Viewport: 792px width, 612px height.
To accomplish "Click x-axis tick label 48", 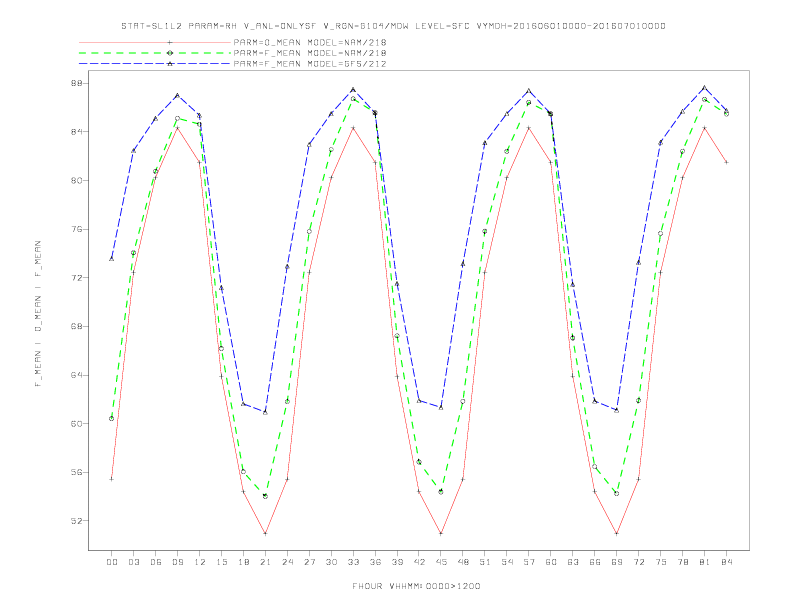I will coord(463,562).
